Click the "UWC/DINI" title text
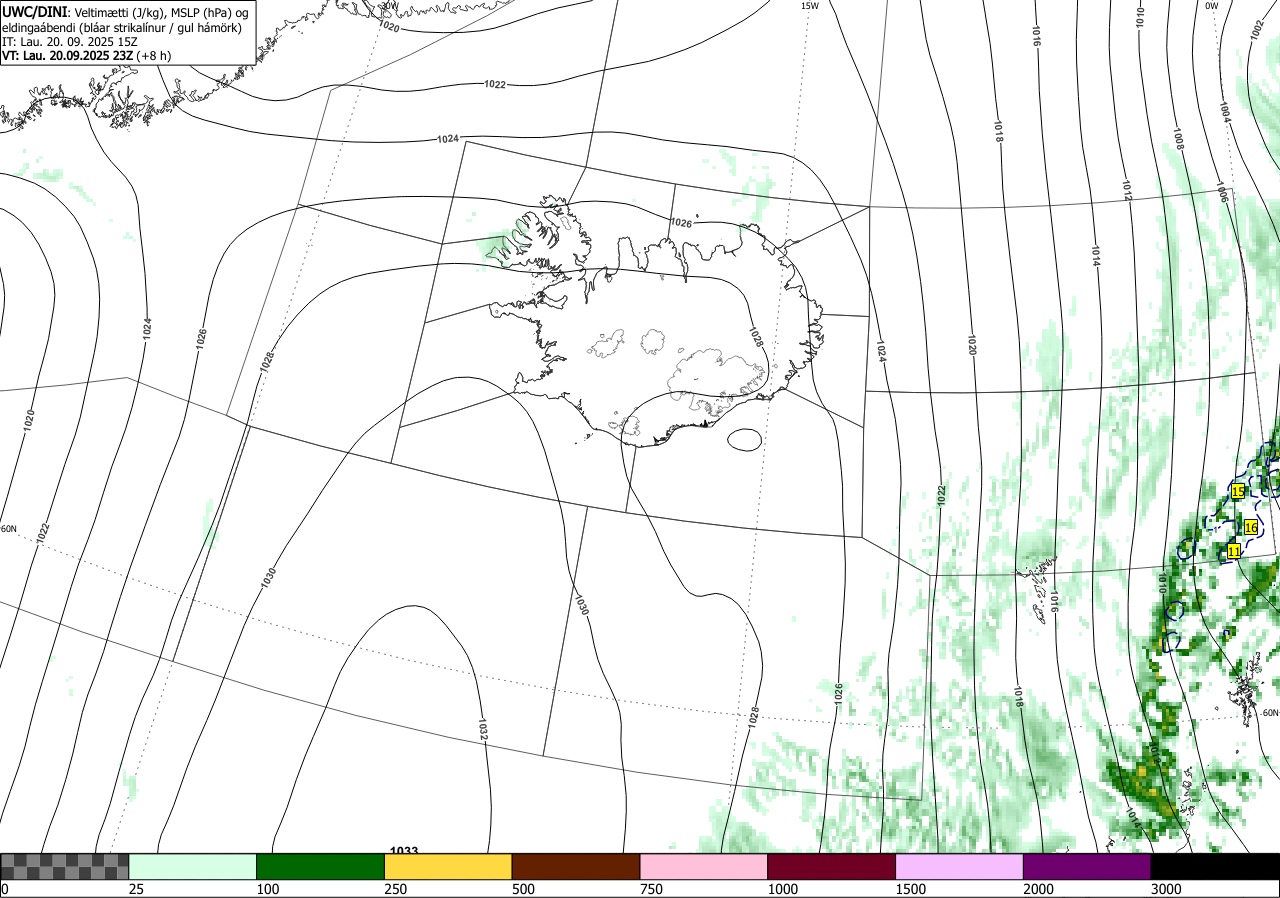Screen dimensions: 1280x898 [x=35, y=11]
